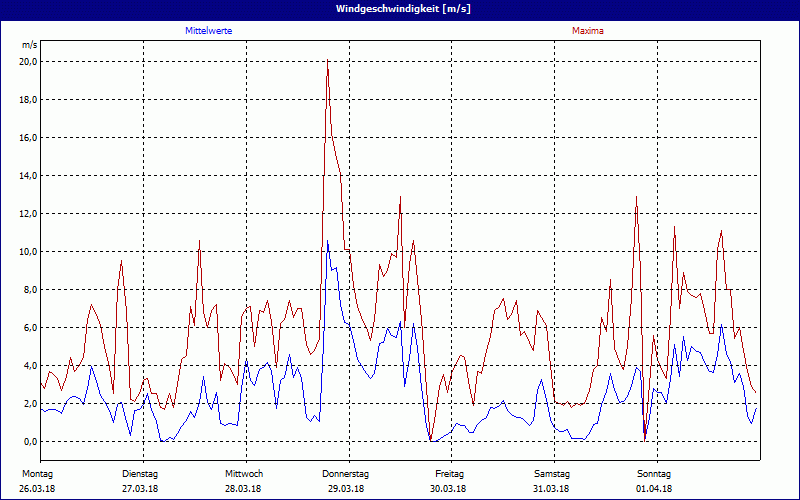
Task: Click the Samstag day label
Action: click(552, 474)
